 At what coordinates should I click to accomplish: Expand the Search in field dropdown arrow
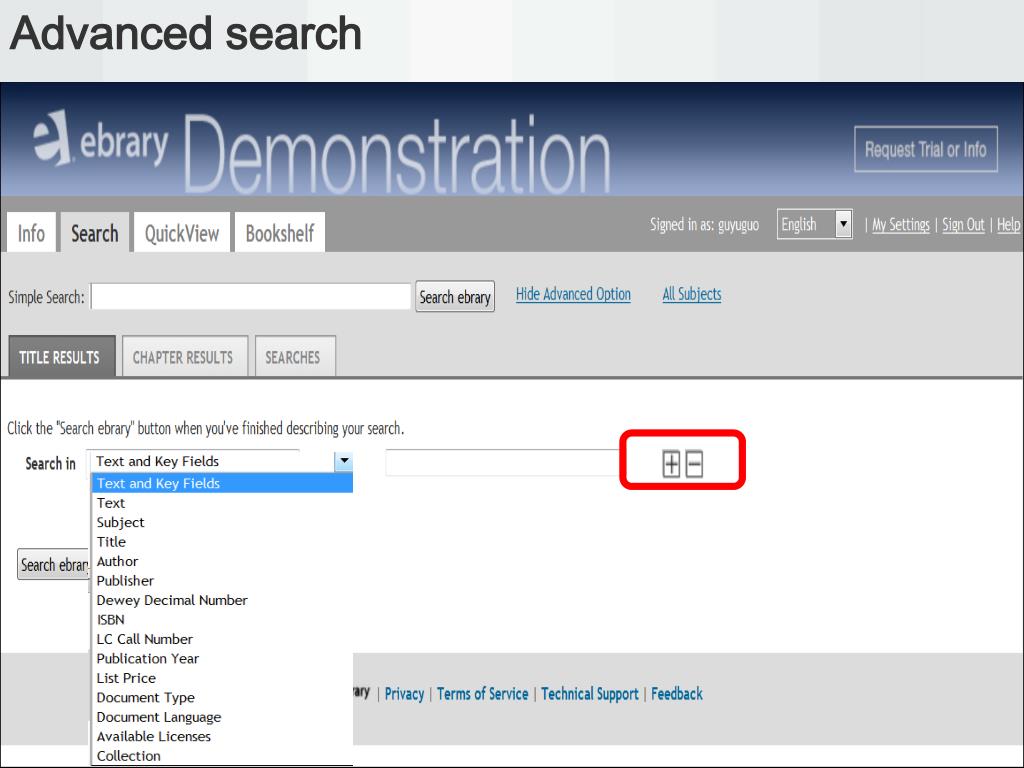click(344, 461)
